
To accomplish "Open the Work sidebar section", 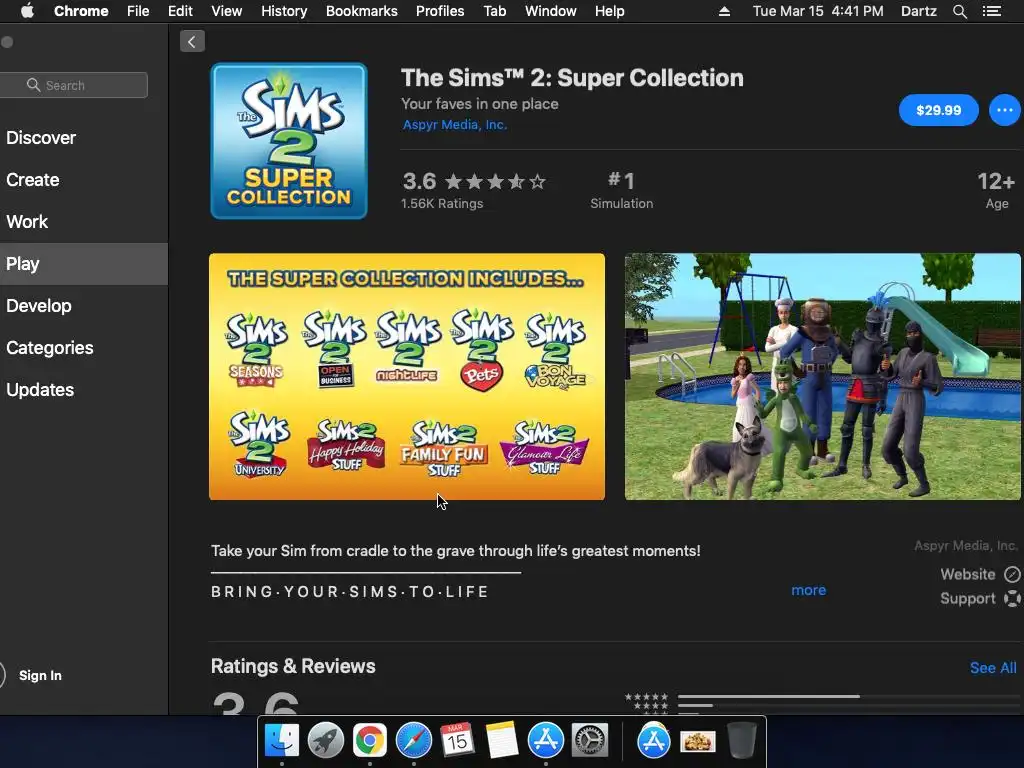I will point(27,222).
